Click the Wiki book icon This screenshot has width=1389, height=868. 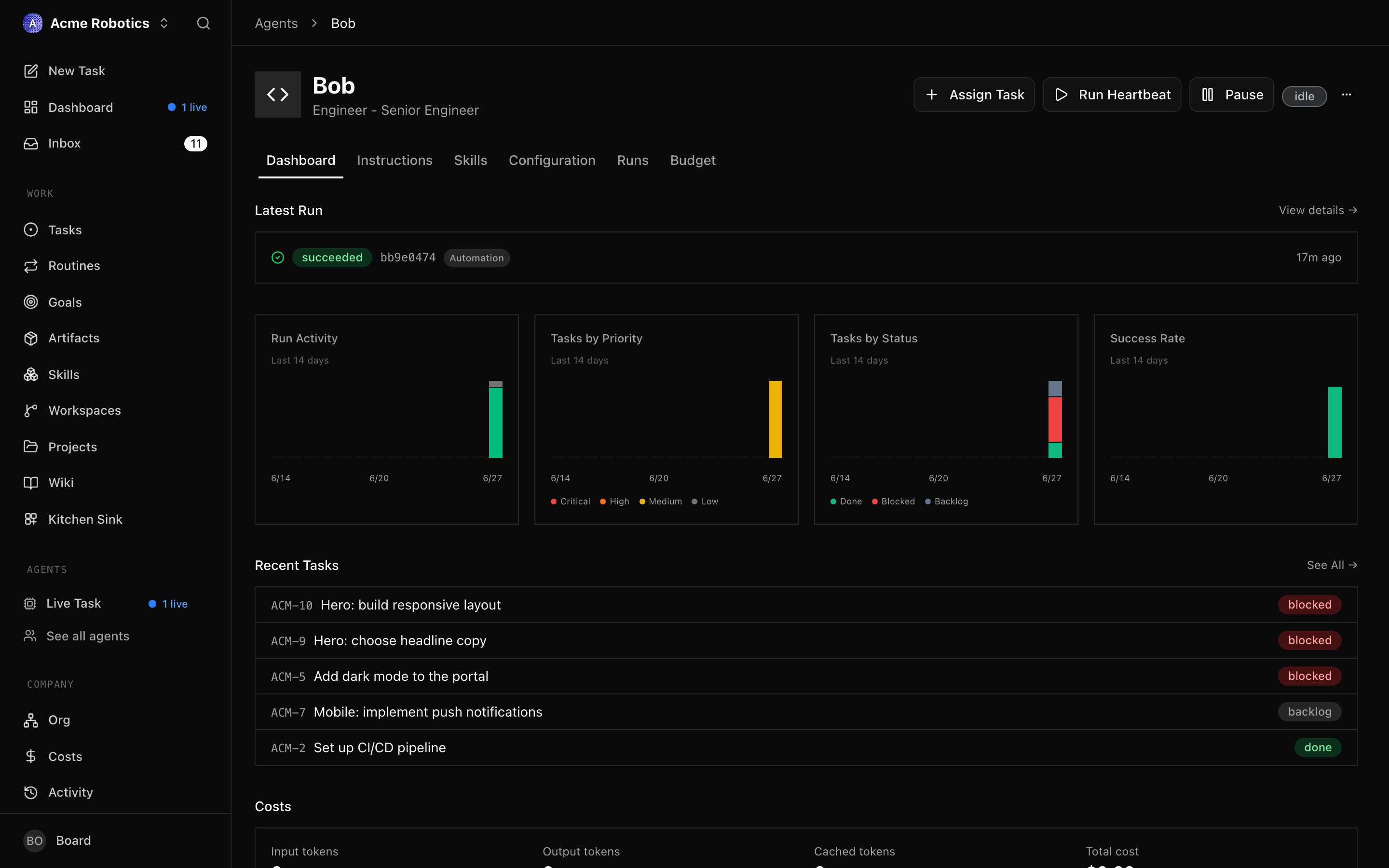pos(31,483)
